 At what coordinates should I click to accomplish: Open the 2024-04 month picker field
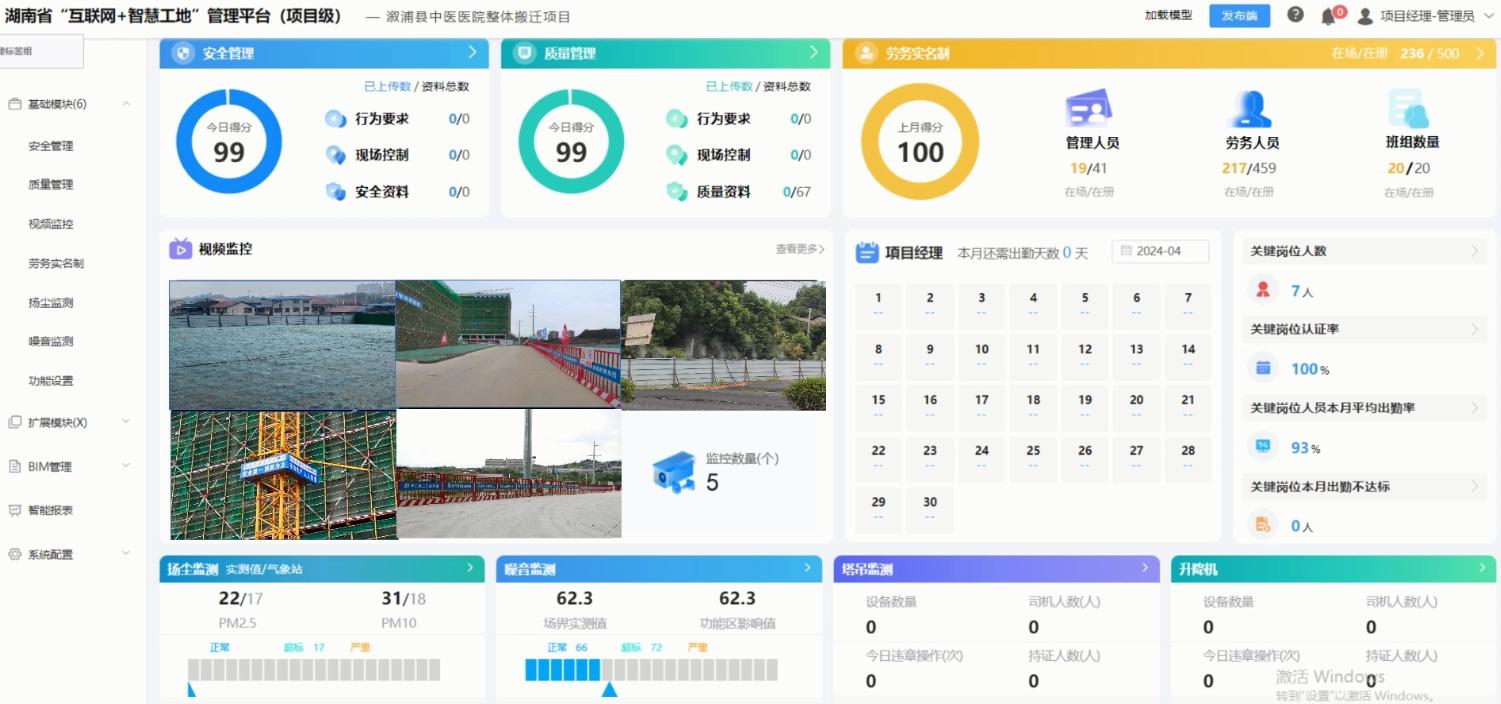[1160, 251]
